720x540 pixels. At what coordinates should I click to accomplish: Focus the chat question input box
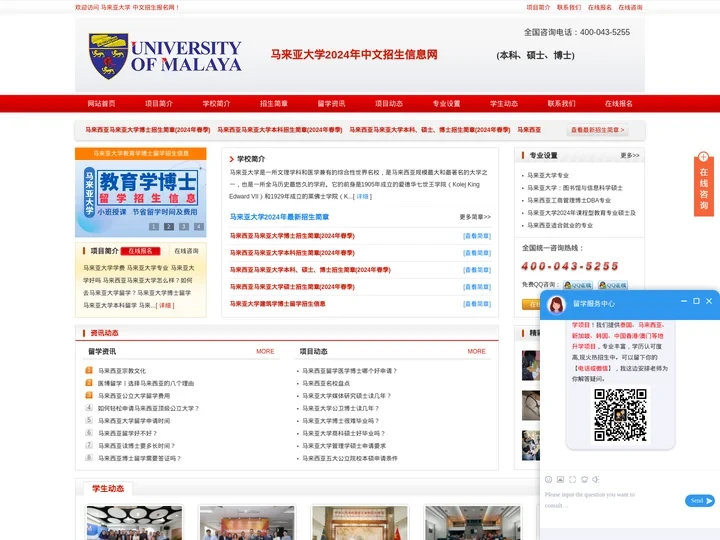click(611, 500)
